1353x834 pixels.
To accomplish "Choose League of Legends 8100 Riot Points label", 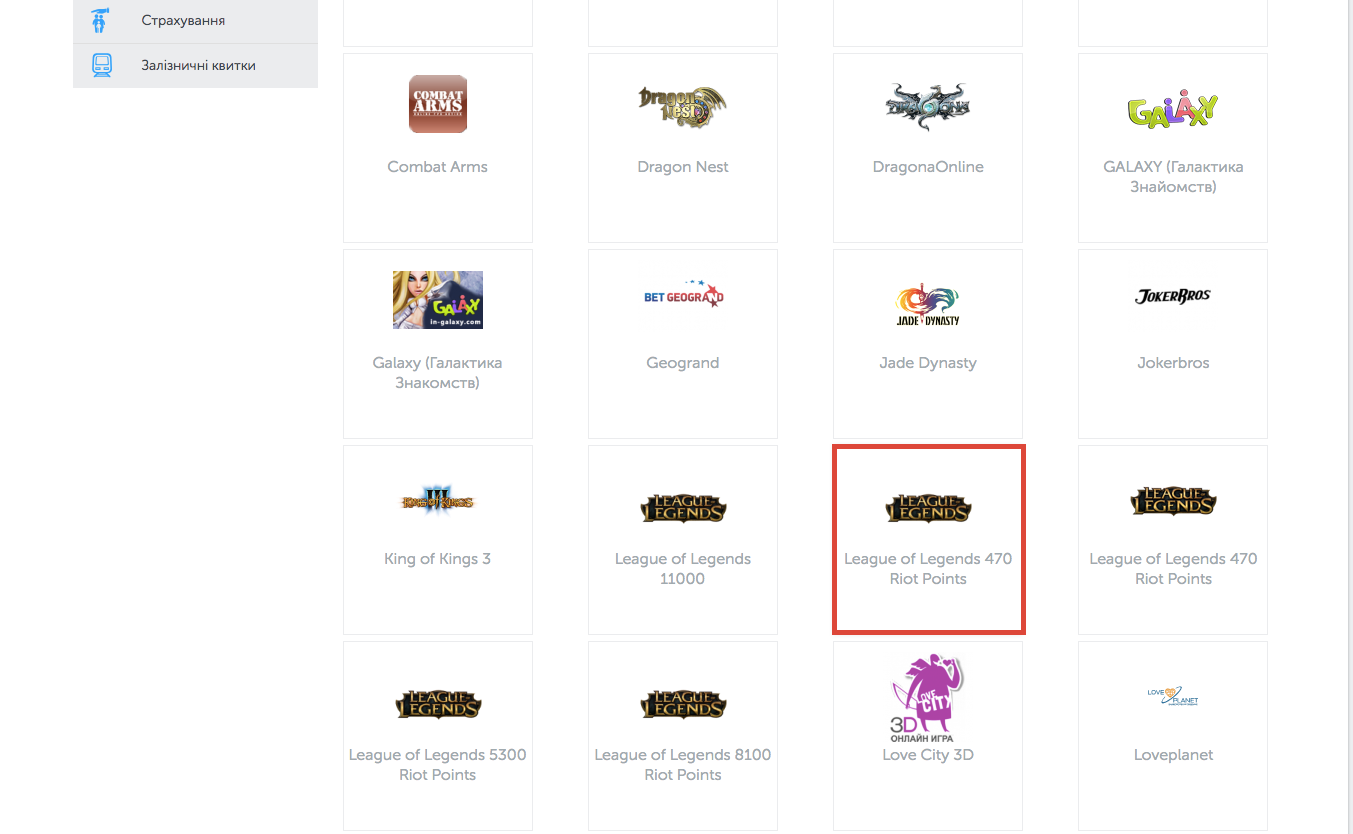I will coord(683,765).
